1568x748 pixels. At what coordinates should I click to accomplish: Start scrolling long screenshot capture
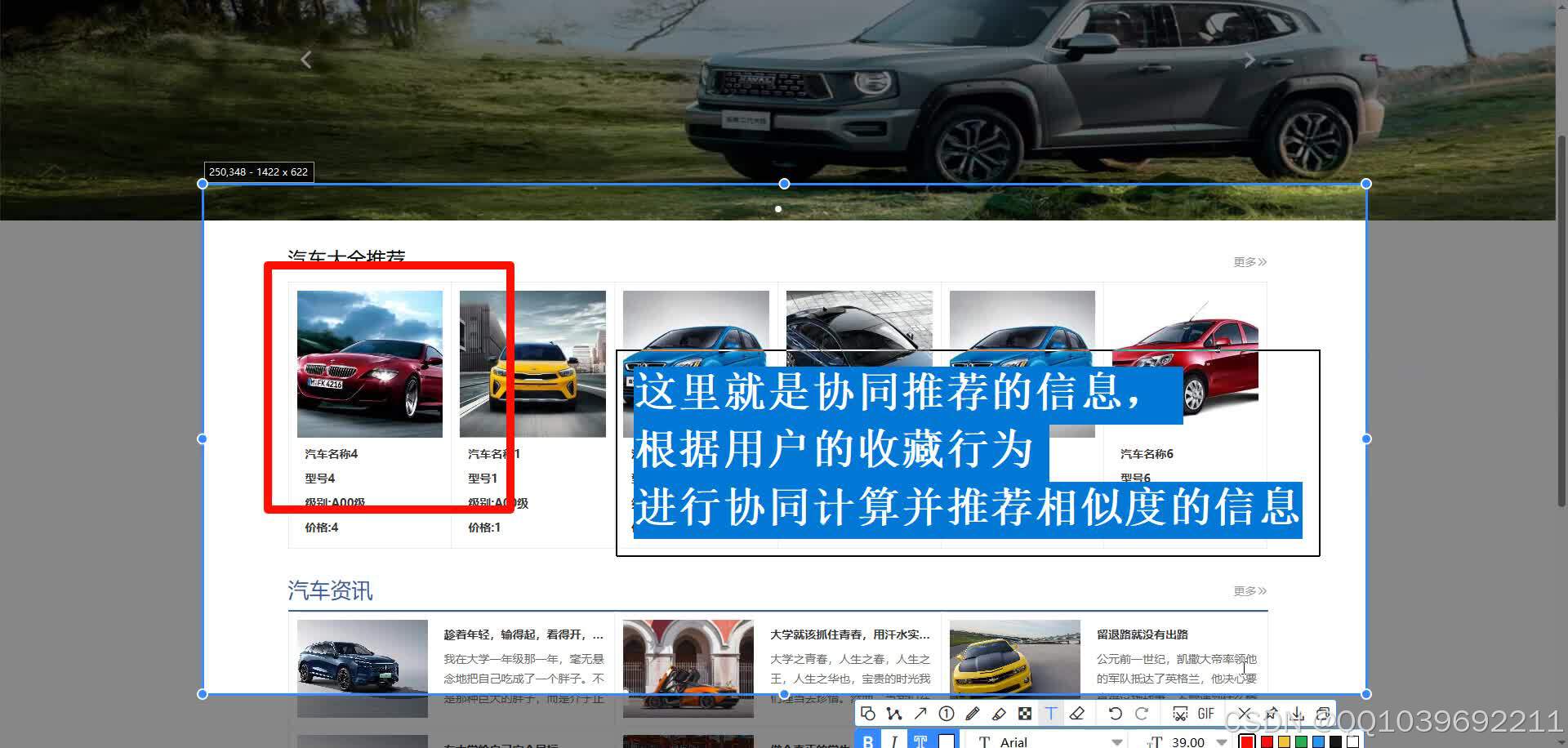click(1180, 714)
